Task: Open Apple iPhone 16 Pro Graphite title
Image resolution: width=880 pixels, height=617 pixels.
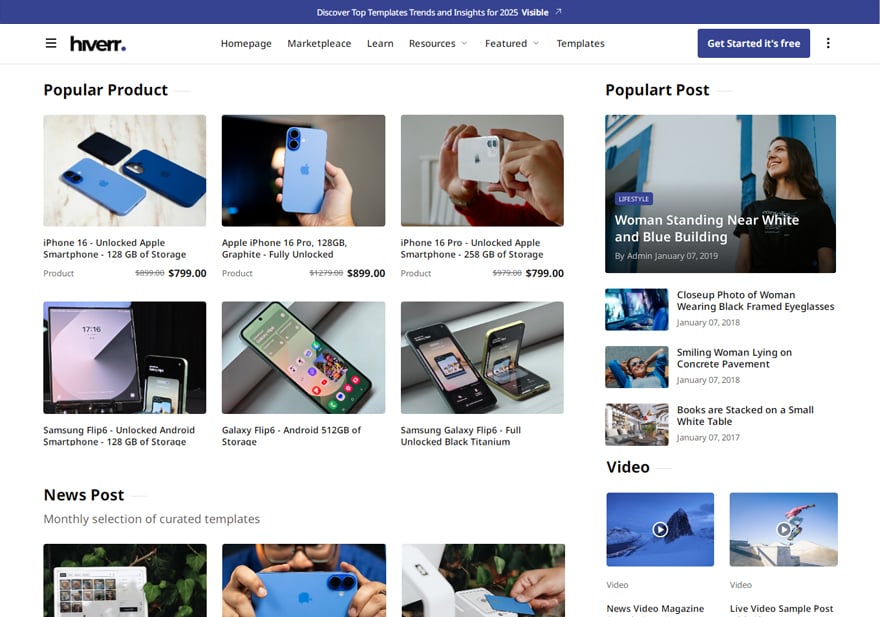Action: pyautogui.click(x=284, y=248)
